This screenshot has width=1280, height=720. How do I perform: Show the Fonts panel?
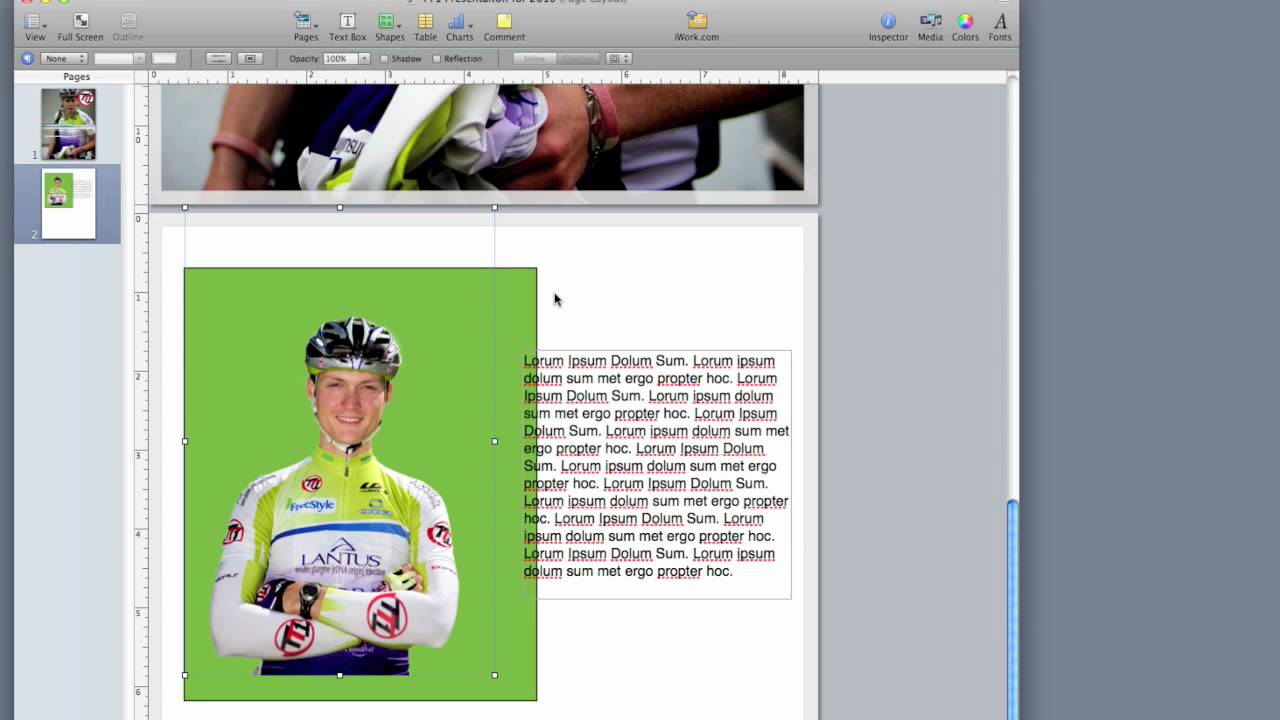click(1000, 27)
